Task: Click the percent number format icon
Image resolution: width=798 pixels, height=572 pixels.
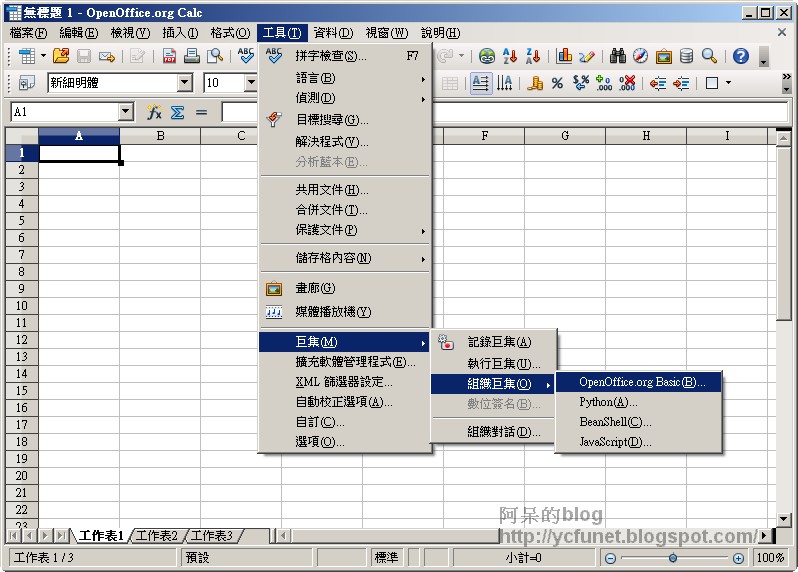Action: (557, 83)
